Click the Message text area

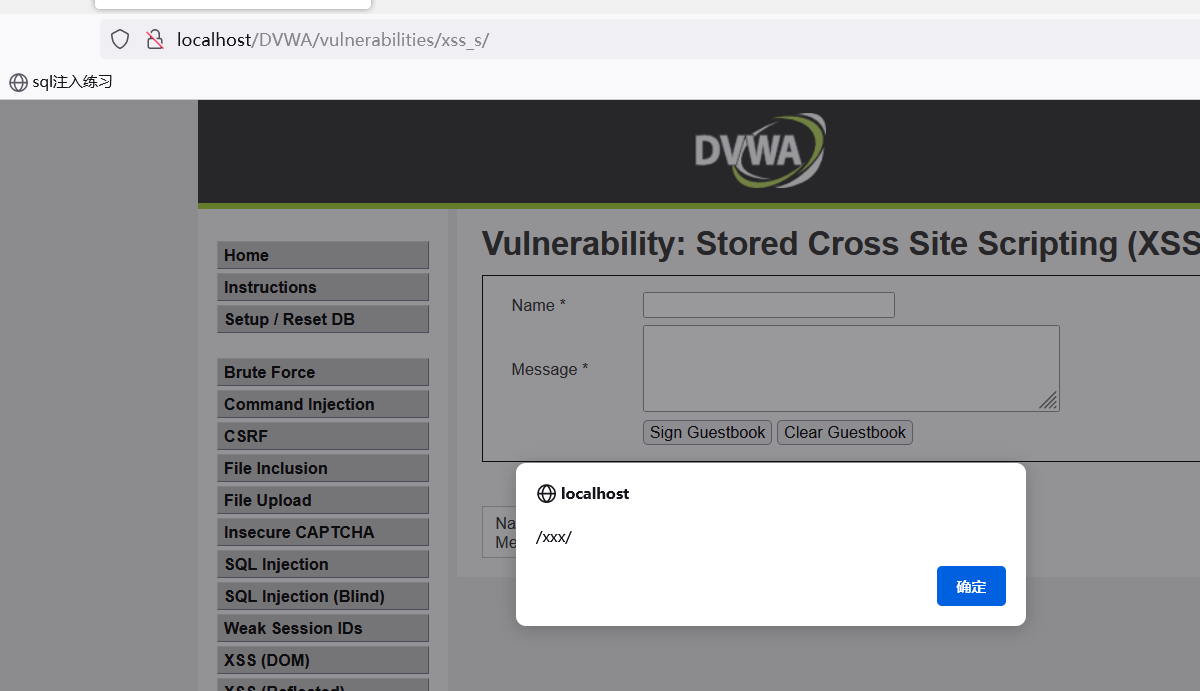[851, 368]
